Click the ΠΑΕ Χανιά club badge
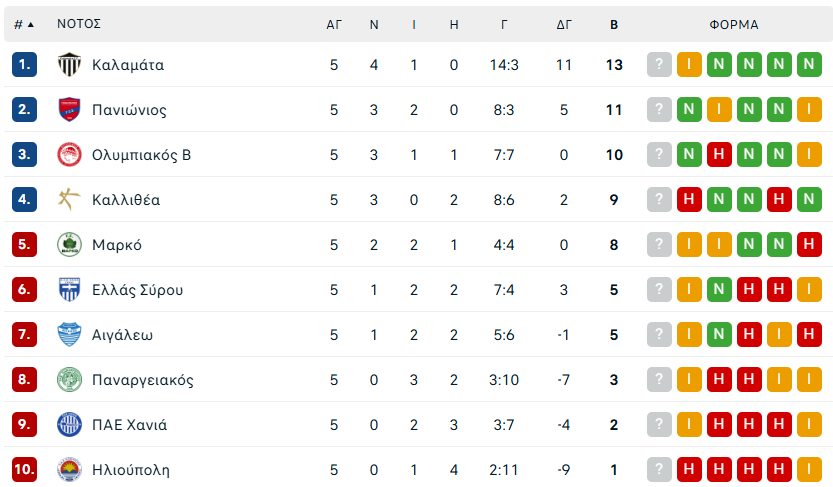This screenshot has width=833, height=487. 69,425
